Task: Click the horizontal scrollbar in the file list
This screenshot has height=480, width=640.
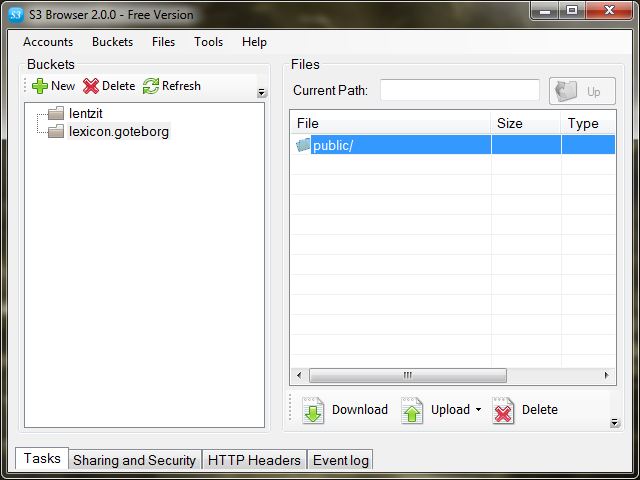Action: point(407,376)
